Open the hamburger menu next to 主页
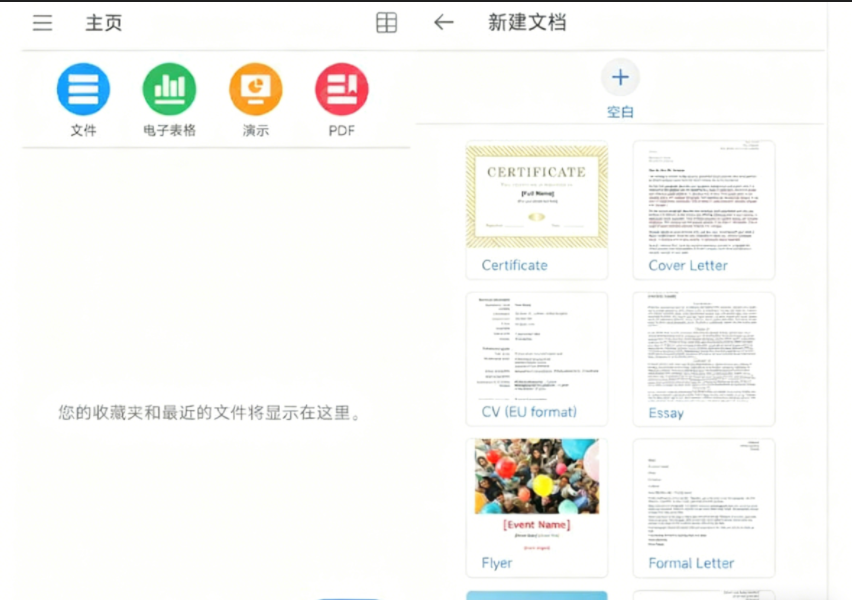The width and height of the screenshot is (852, 600). [41, 22]
